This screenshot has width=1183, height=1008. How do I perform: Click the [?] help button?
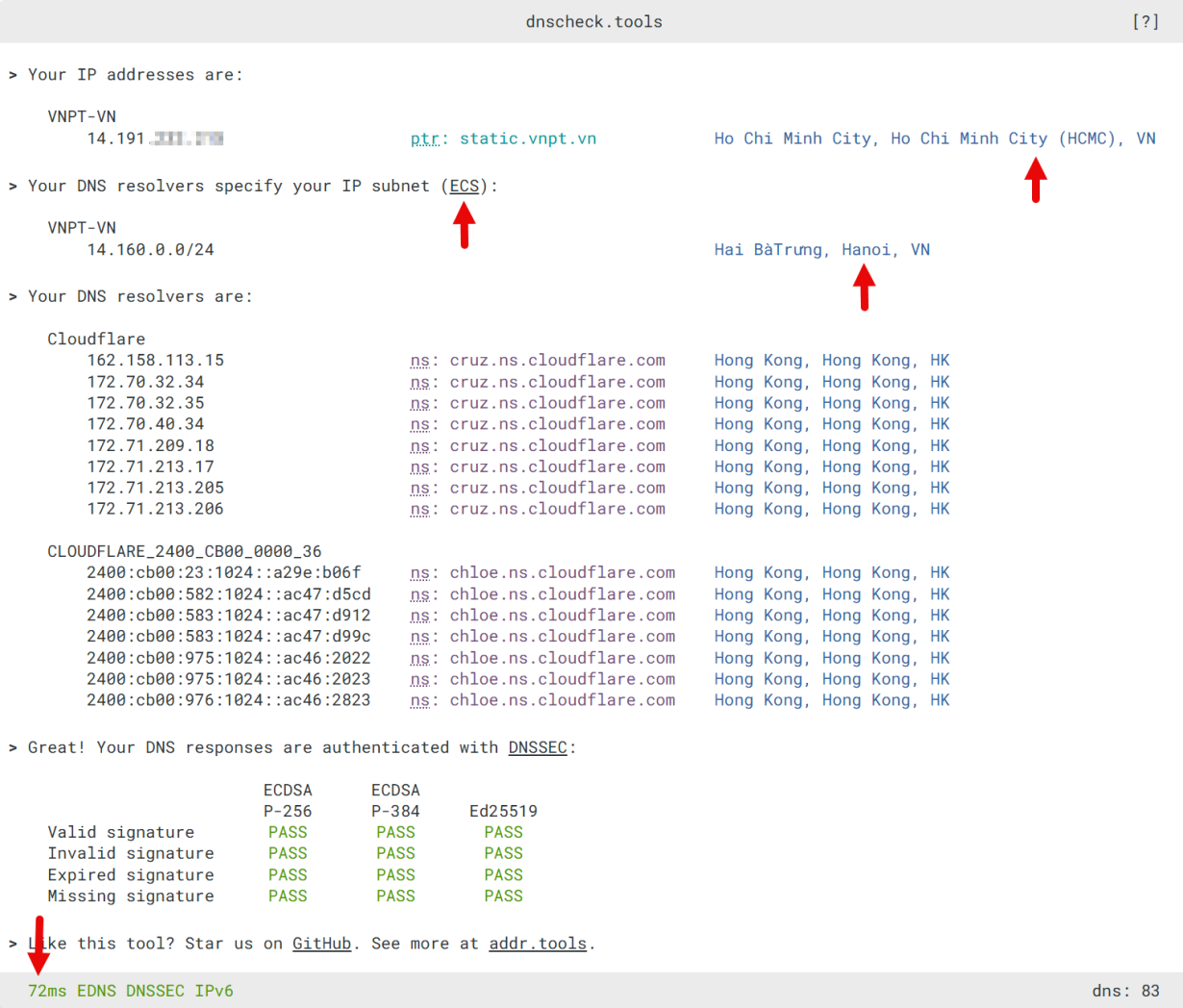[1145, 21]
